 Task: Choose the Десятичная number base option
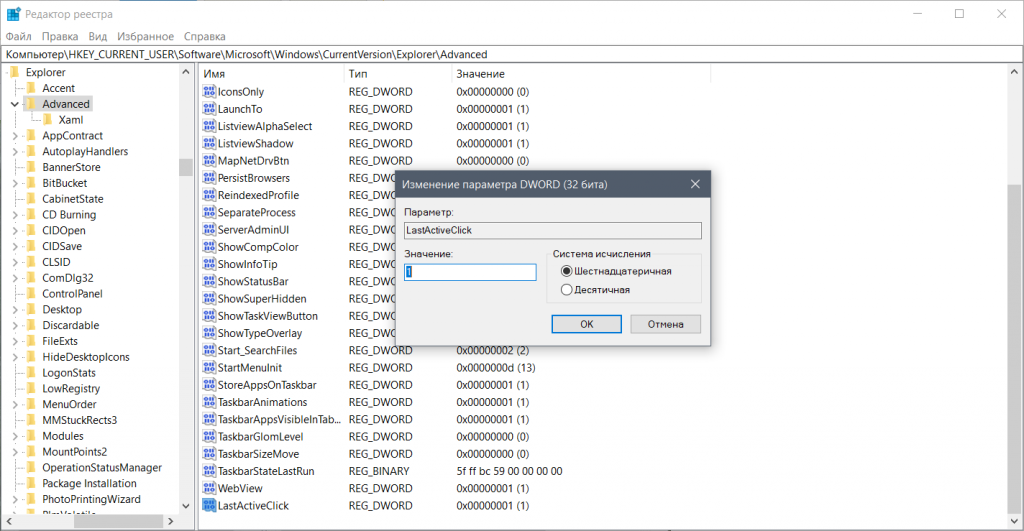(567, 290)
